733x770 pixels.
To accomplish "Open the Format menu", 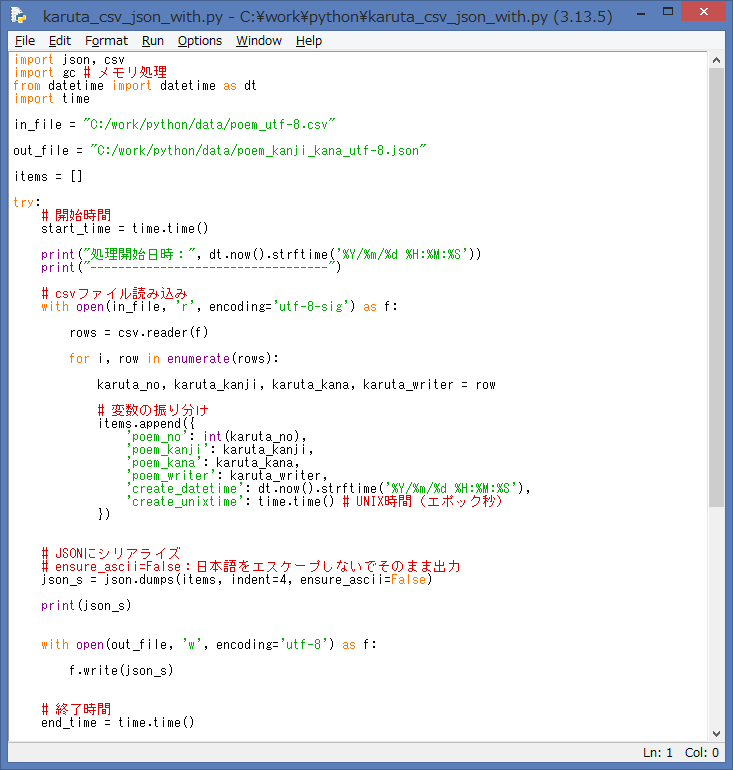I will pos(106,41).
